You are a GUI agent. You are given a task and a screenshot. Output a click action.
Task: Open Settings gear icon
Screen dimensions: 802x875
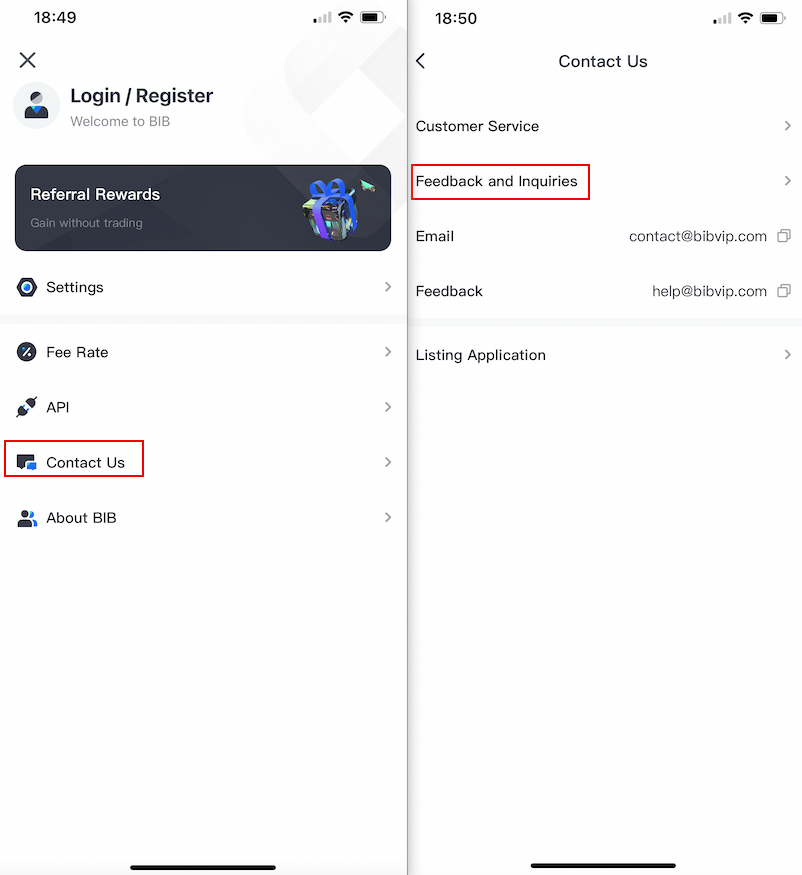(x=26, y=287)
